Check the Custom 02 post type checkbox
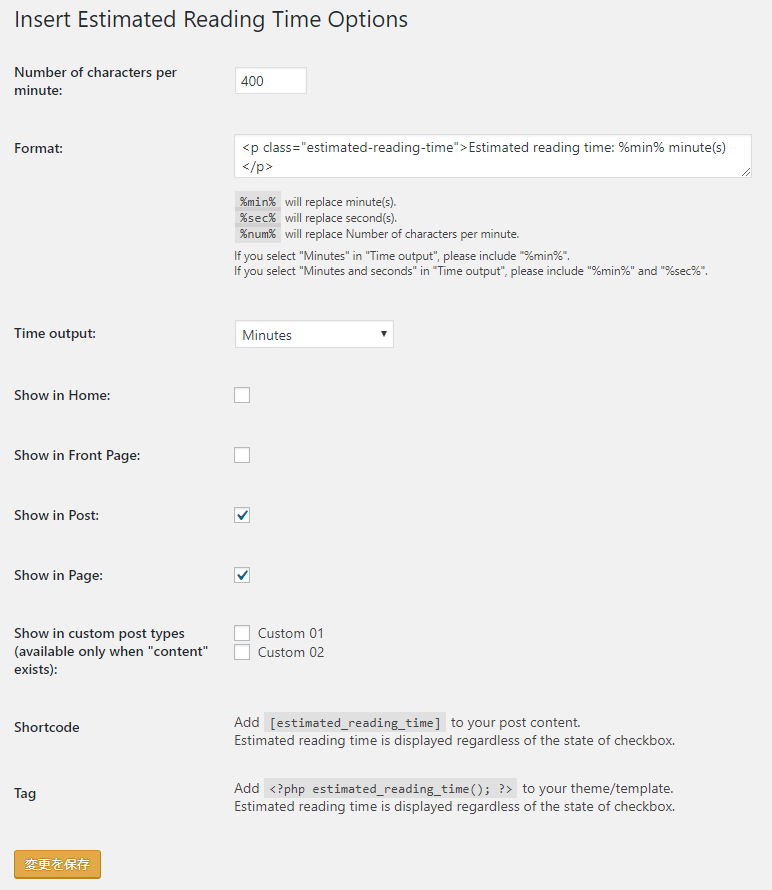772x890 pixels. (x=242, y=652)
